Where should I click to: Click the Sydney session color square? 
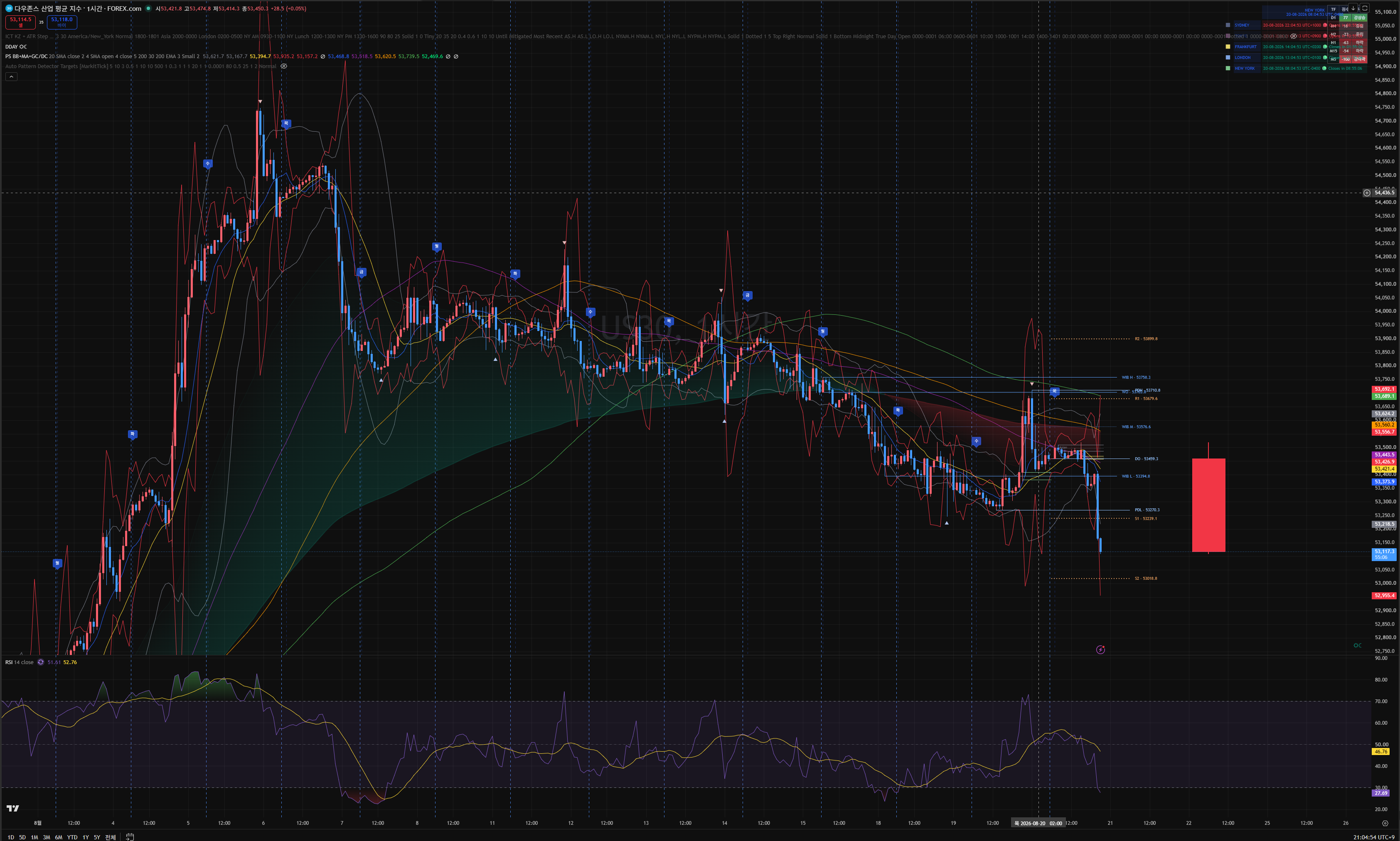click(x=1228, y=25)
